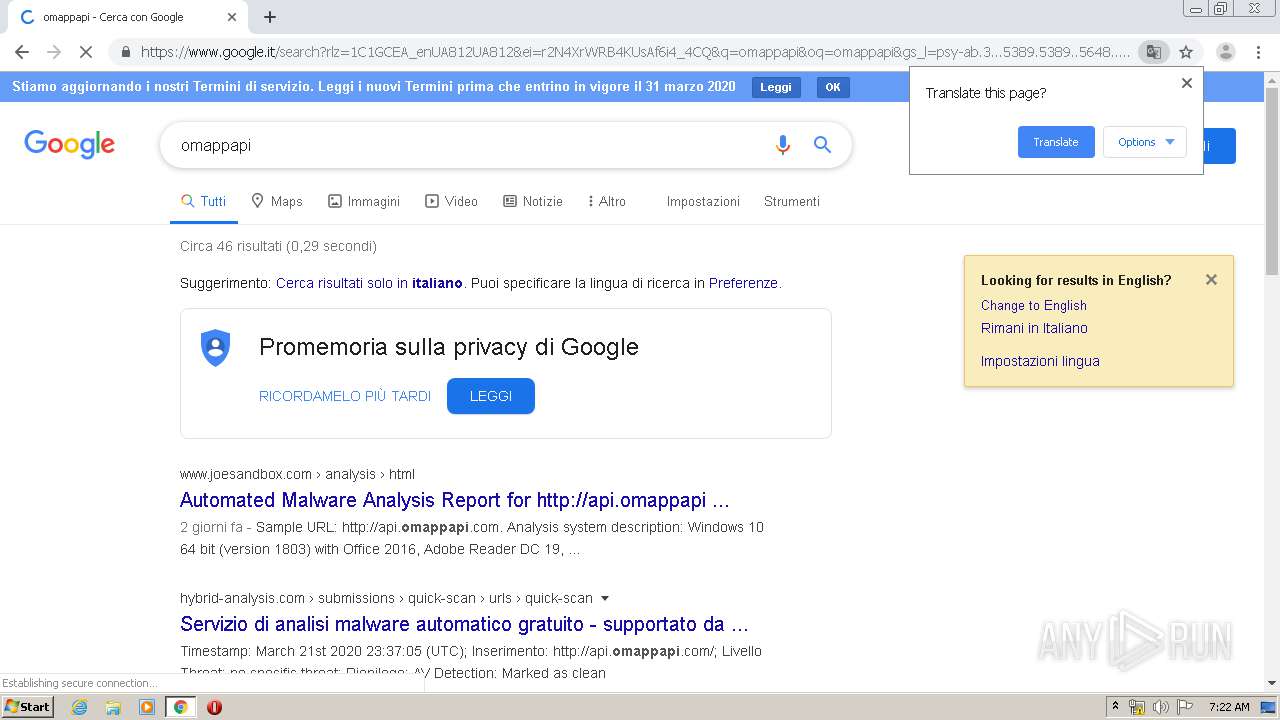Click the magnifier search button

click(x=822, y=145)
